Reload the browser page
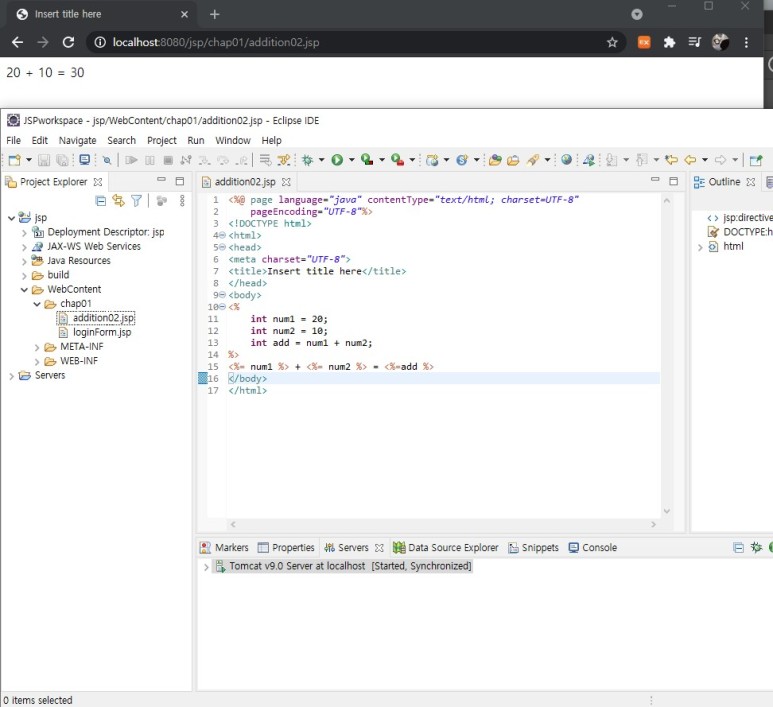Screen dimensions: 773x707 [x=68, y=43]
